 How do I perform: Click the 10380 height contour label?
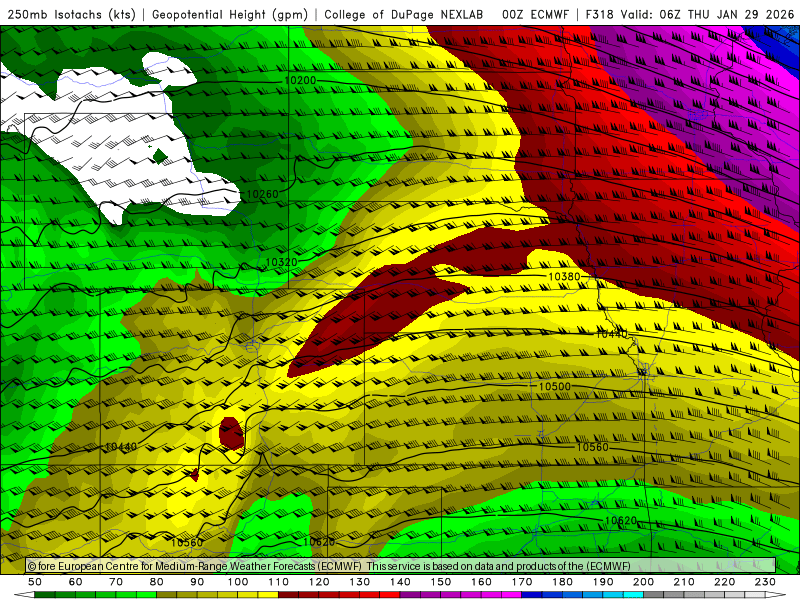click(x=564, y=276)
